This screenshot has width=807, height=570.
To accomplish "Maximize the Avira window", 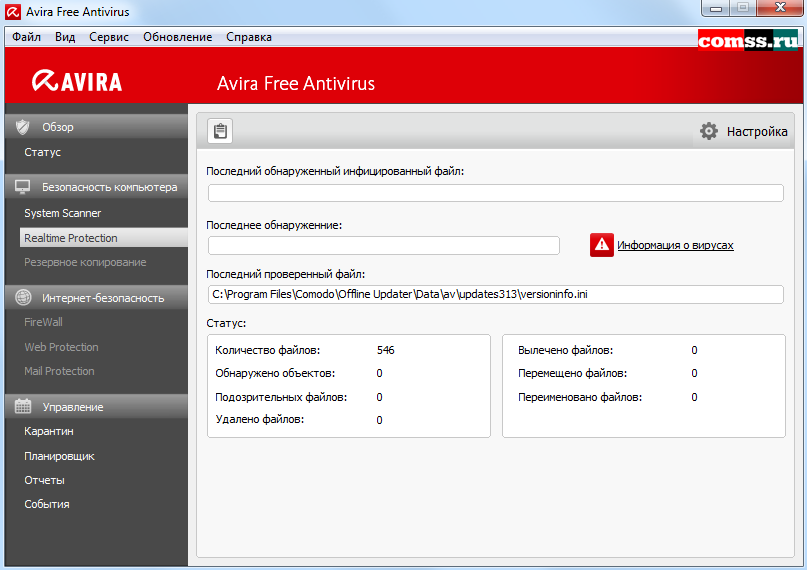I will coord(743,8).
